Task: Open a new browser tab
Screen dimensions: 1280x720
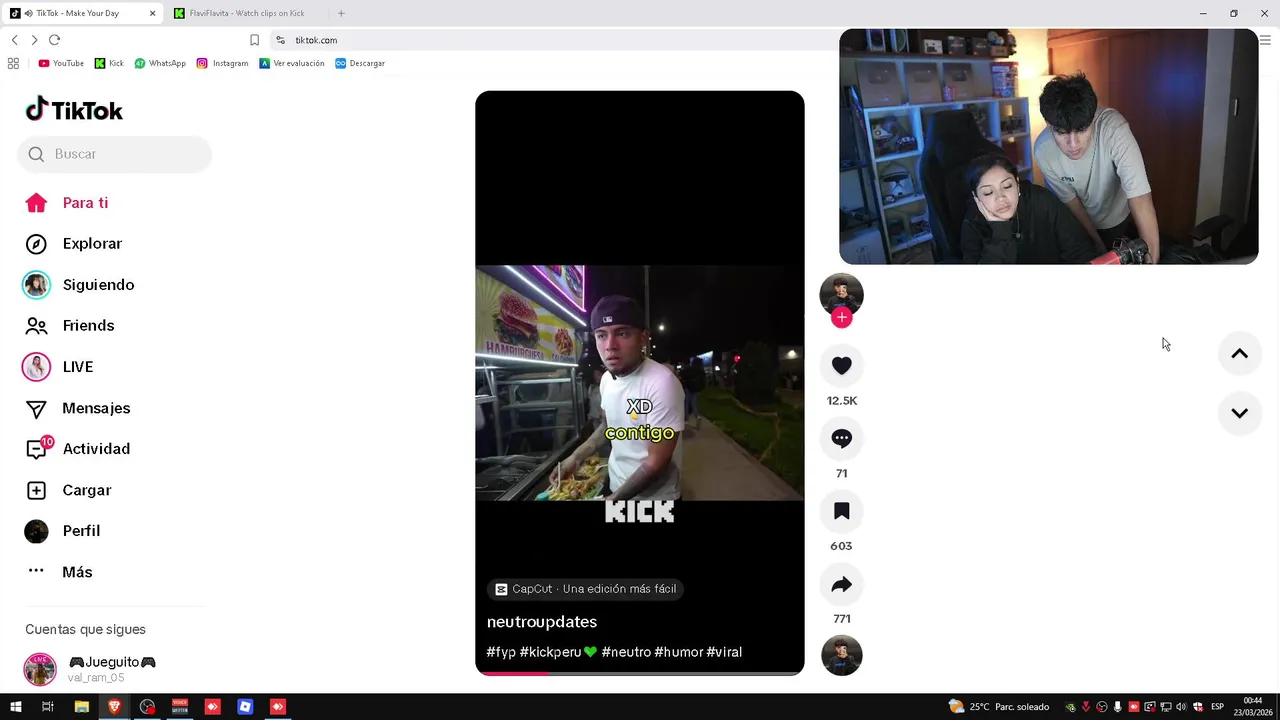Action: 341,13
